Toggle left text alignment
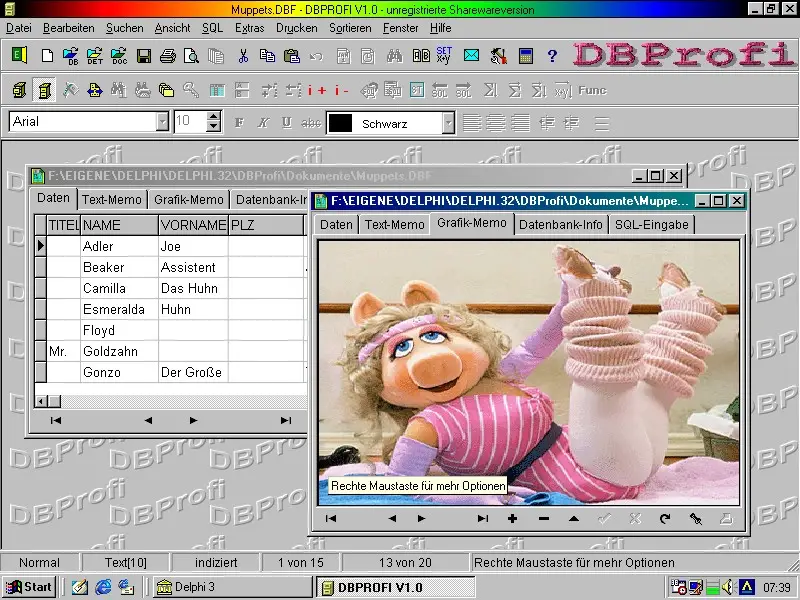 (x=472, y=123)
